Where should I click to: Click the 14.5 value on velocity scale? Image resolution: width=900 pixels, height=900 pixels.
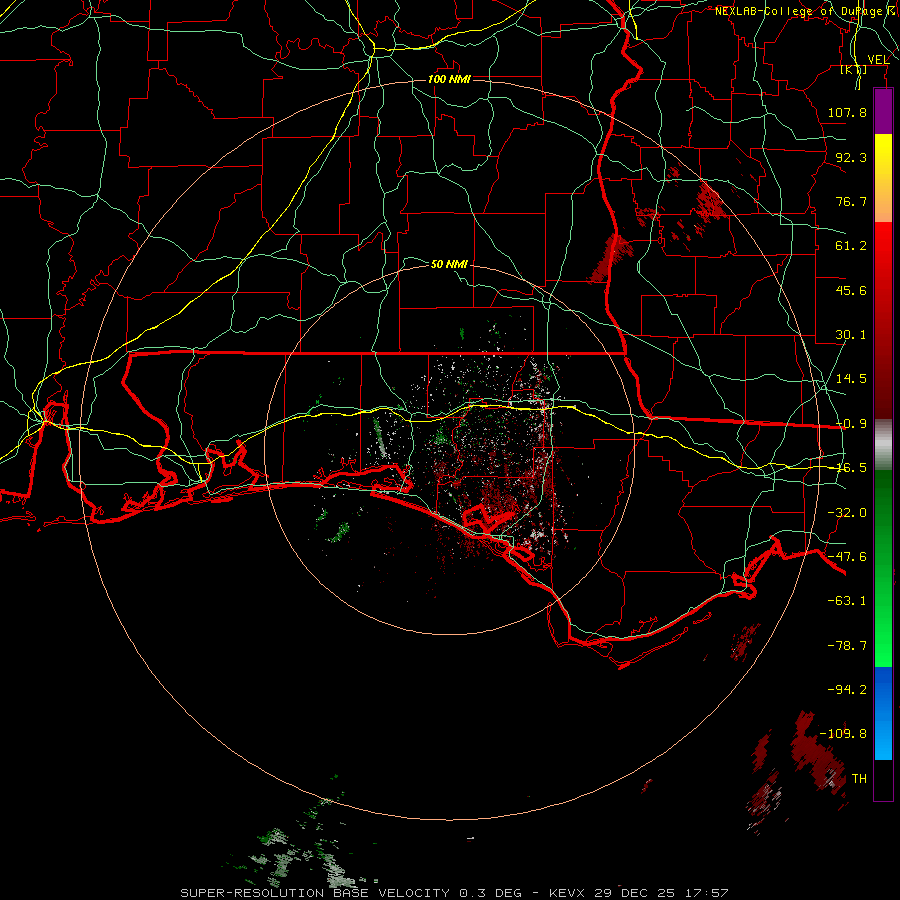pos(851,379)
